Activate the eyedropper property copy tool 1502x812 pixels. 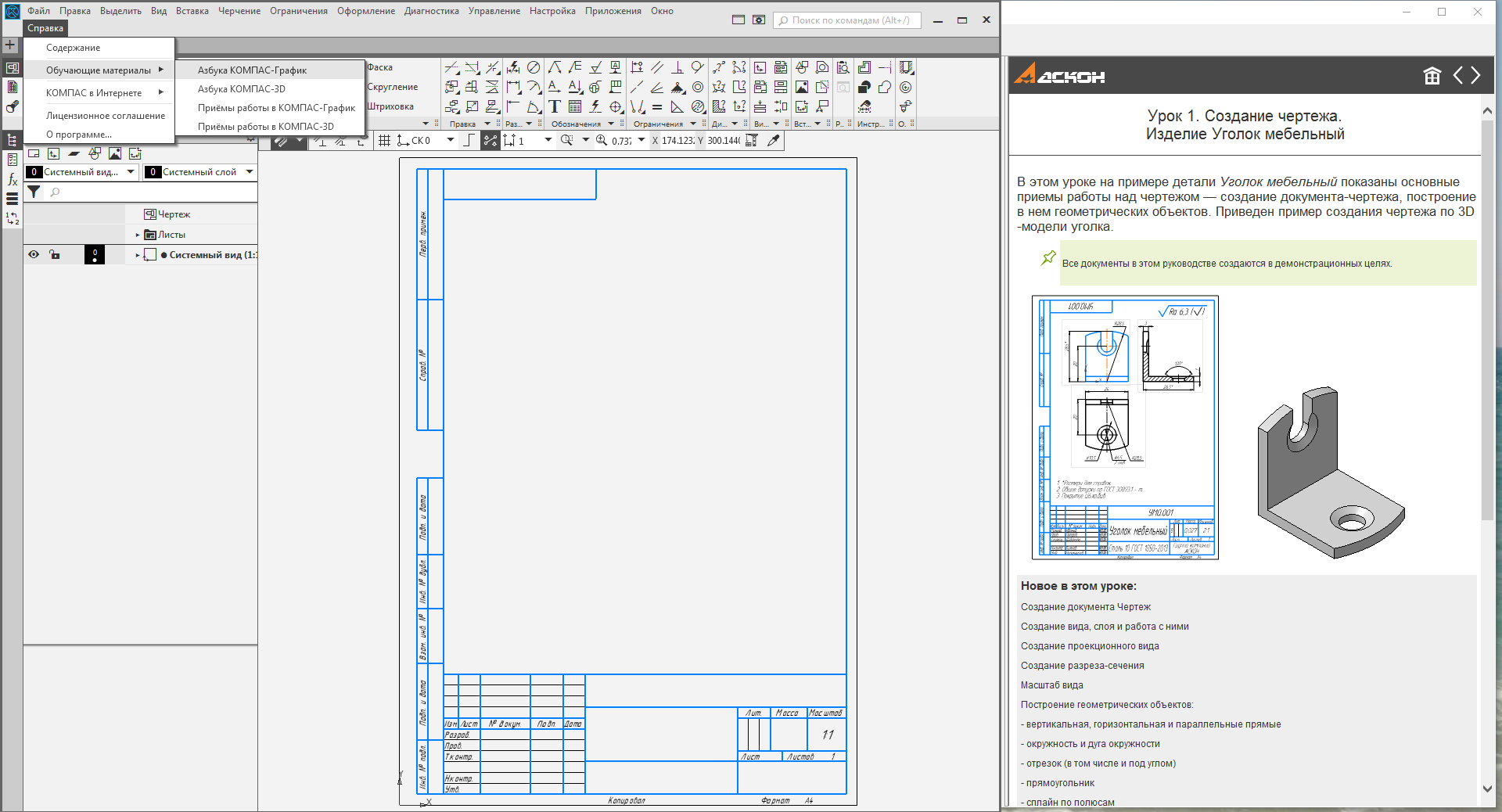[x=774, y=141]
